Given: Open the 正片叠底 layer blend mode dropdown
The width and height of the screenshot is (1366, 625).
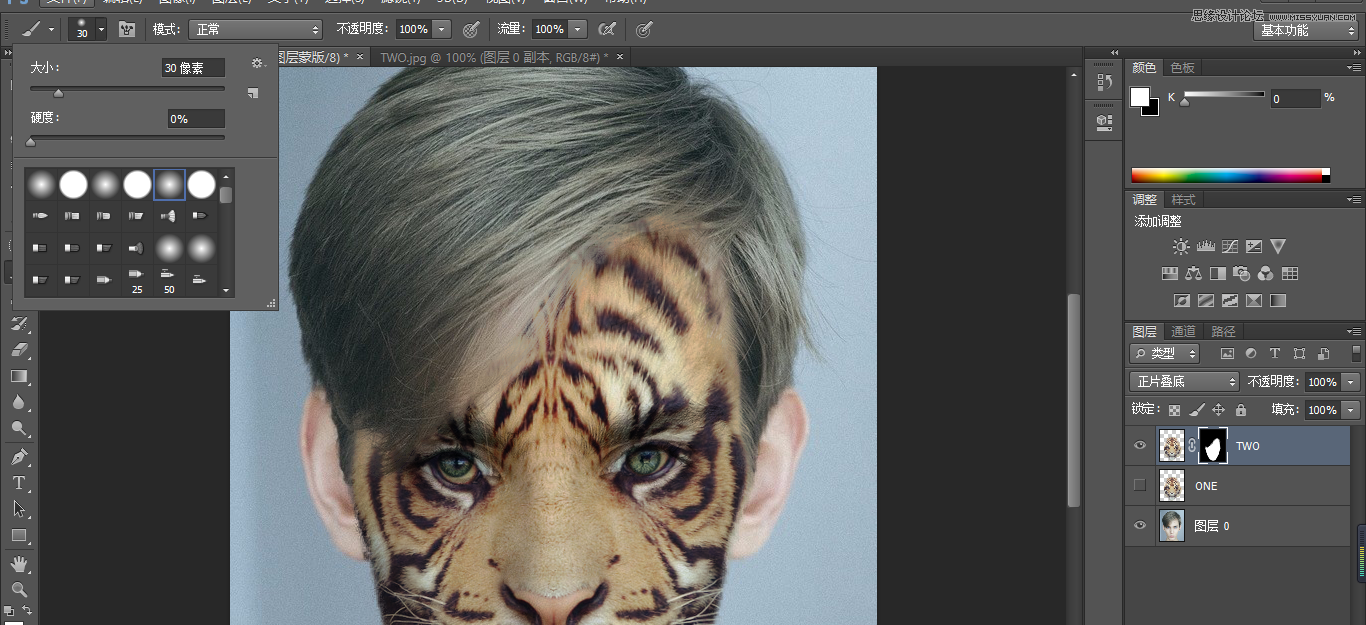Looking at the screenshot, I should coord(1184,382).
